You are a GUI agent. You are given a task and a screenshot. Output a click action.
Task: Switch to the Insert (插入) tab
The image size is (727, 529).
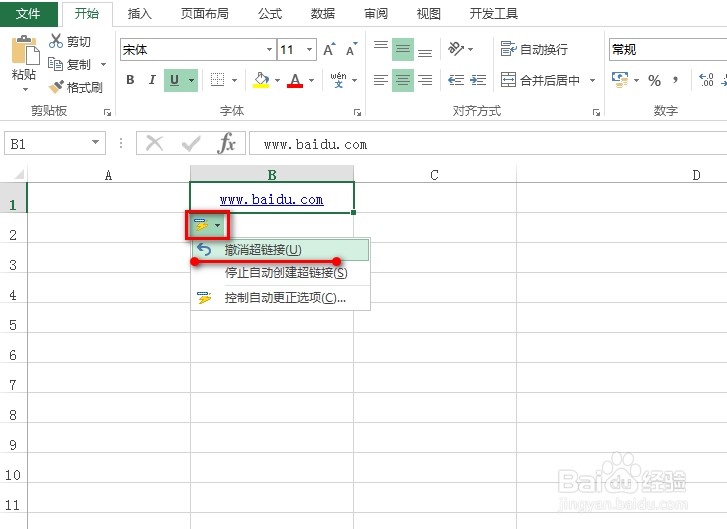pos(140,14)
